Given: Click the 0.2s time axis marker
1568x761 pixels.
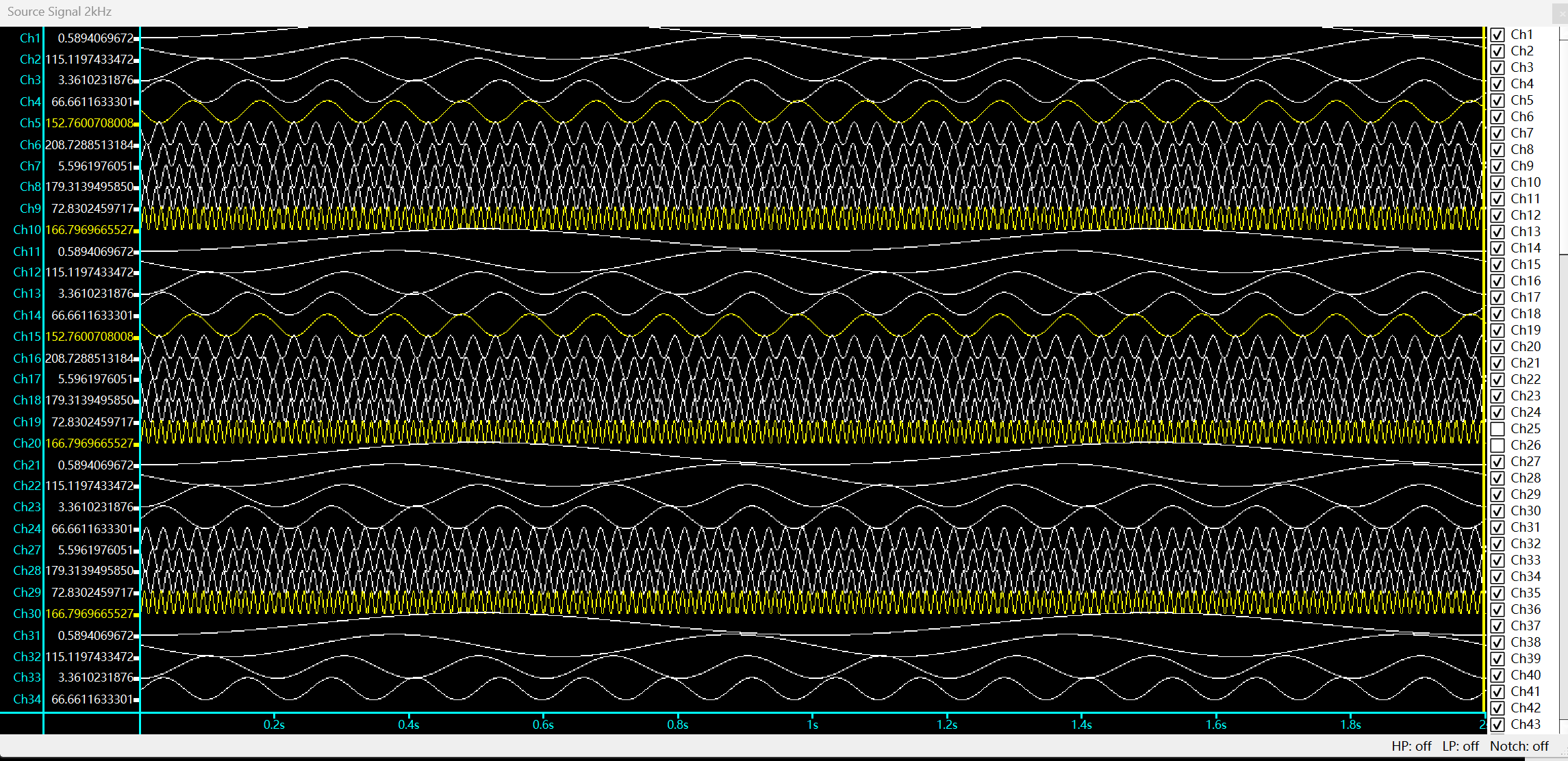Looking at the screenshot, I should tap(274, 725).
